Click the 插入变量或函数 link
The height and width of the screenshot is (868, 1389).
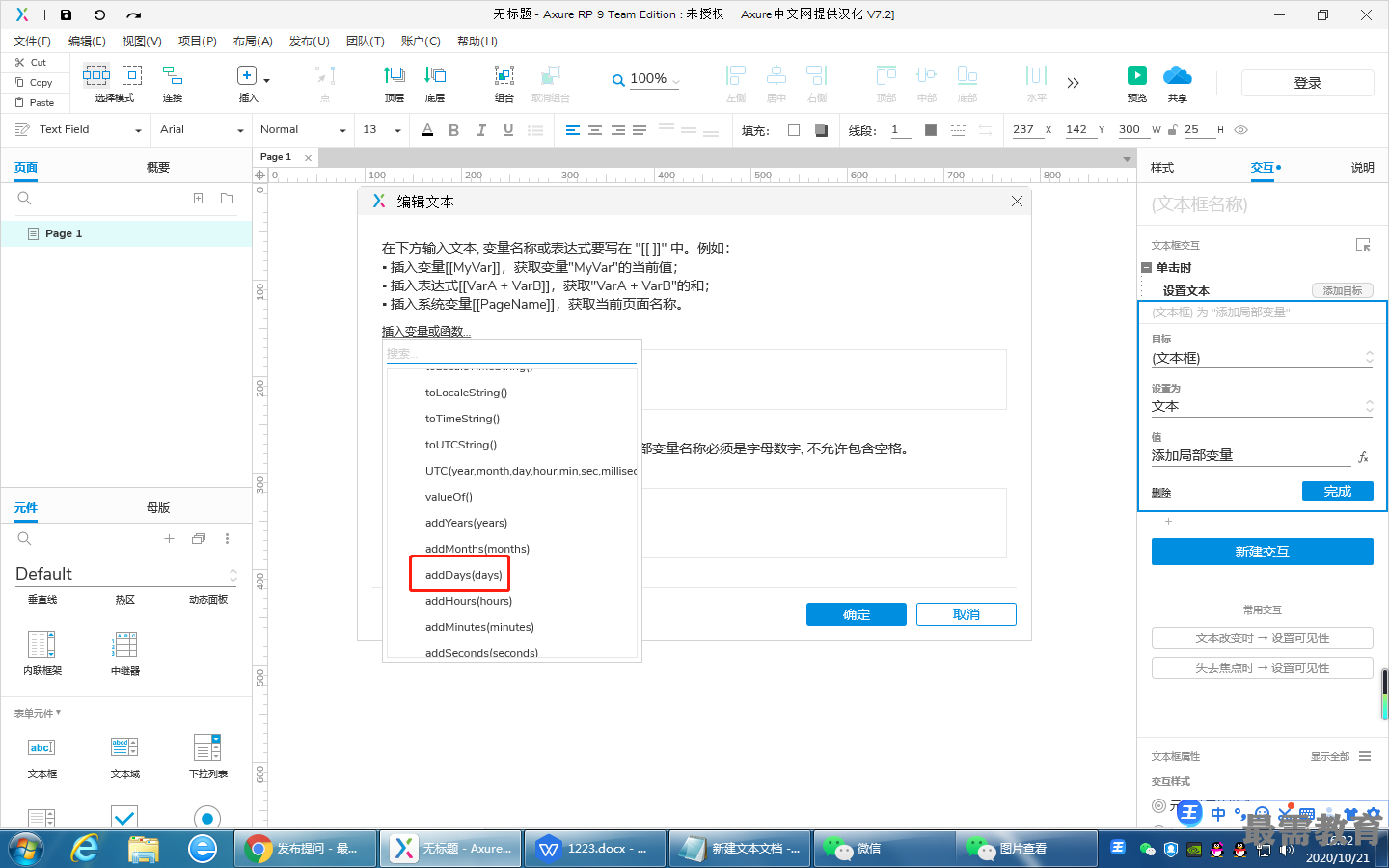(426, 332)
